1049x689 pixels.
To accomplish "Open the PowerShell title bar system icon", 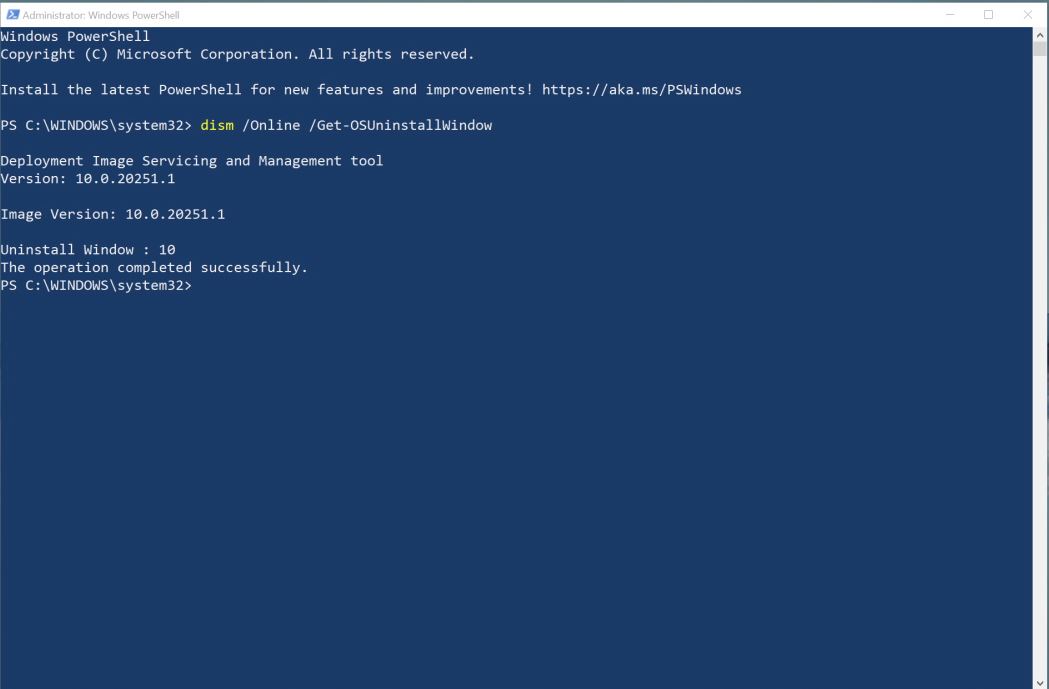I will click(13, 14).
